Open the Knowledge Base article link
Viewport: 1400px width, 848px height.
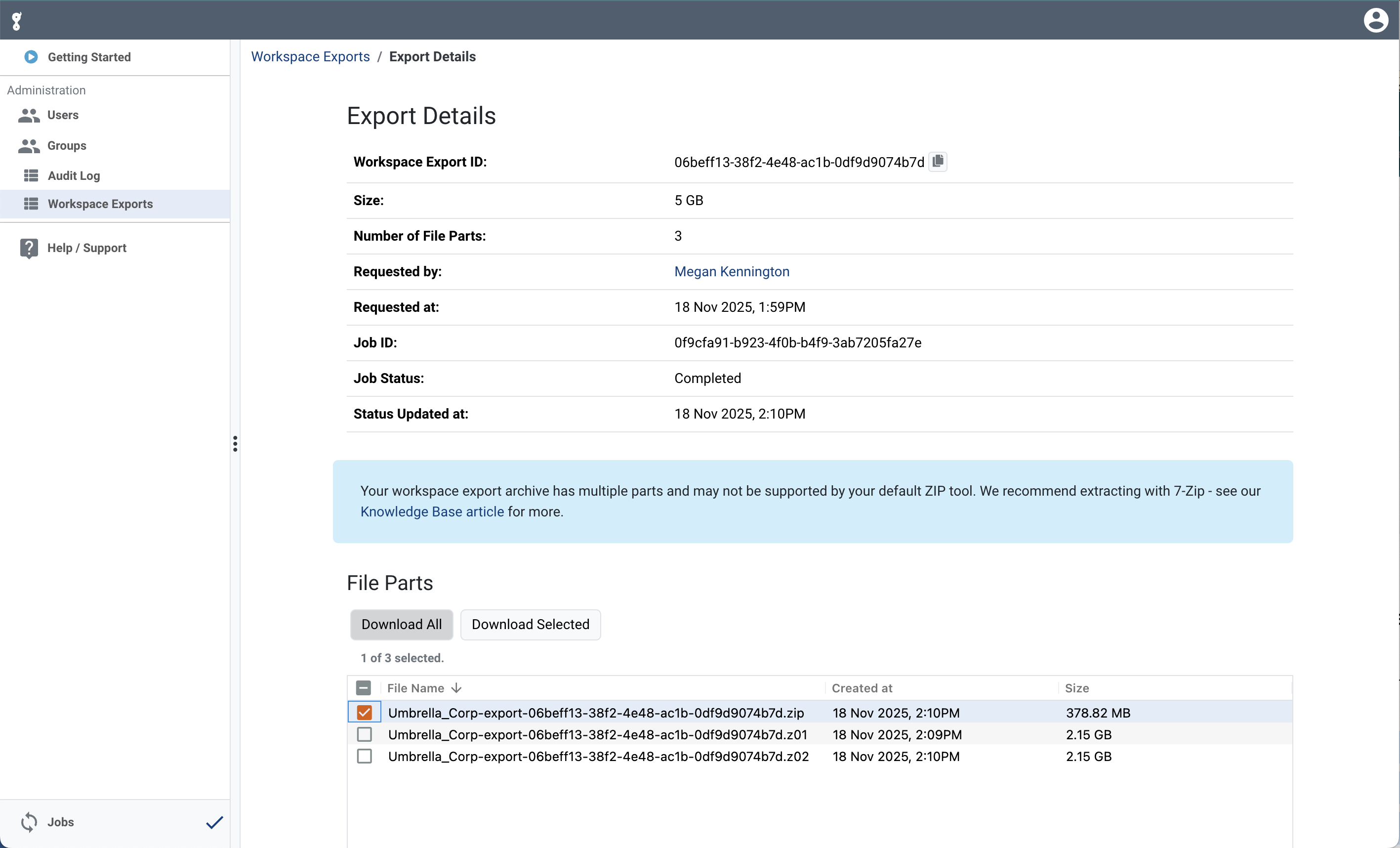point(432,511)
